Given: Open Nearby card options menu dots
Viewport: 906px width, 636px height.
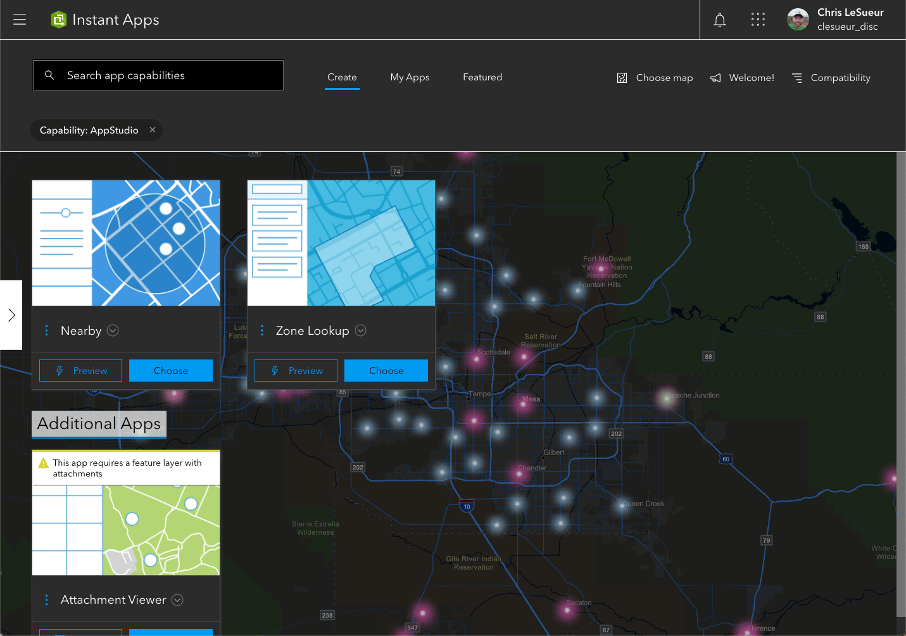Looking at the screenshot, I should (x=47, y=330).
